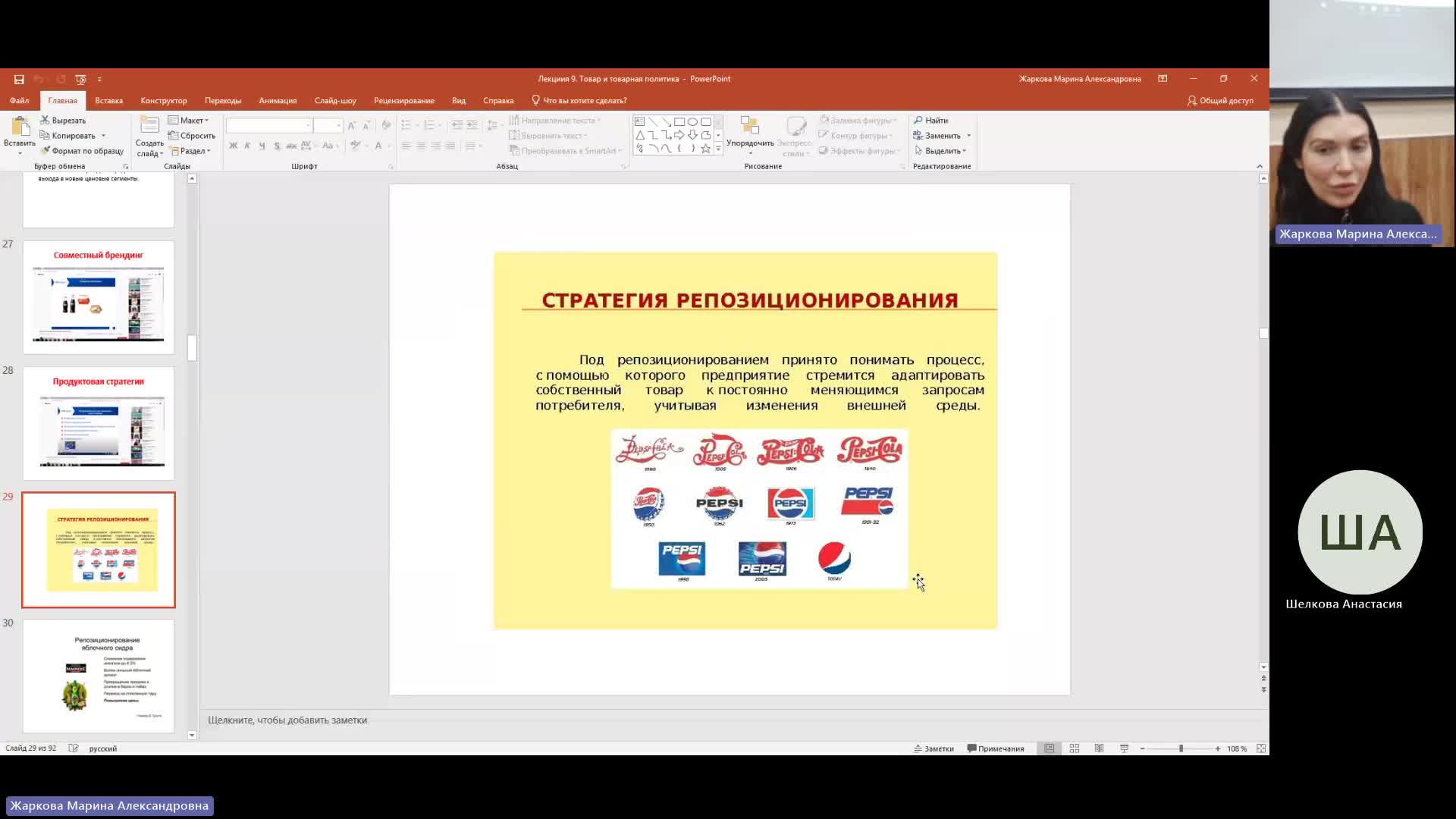
Task: Select Normal view button in status bar
Action: [1050, 748]
